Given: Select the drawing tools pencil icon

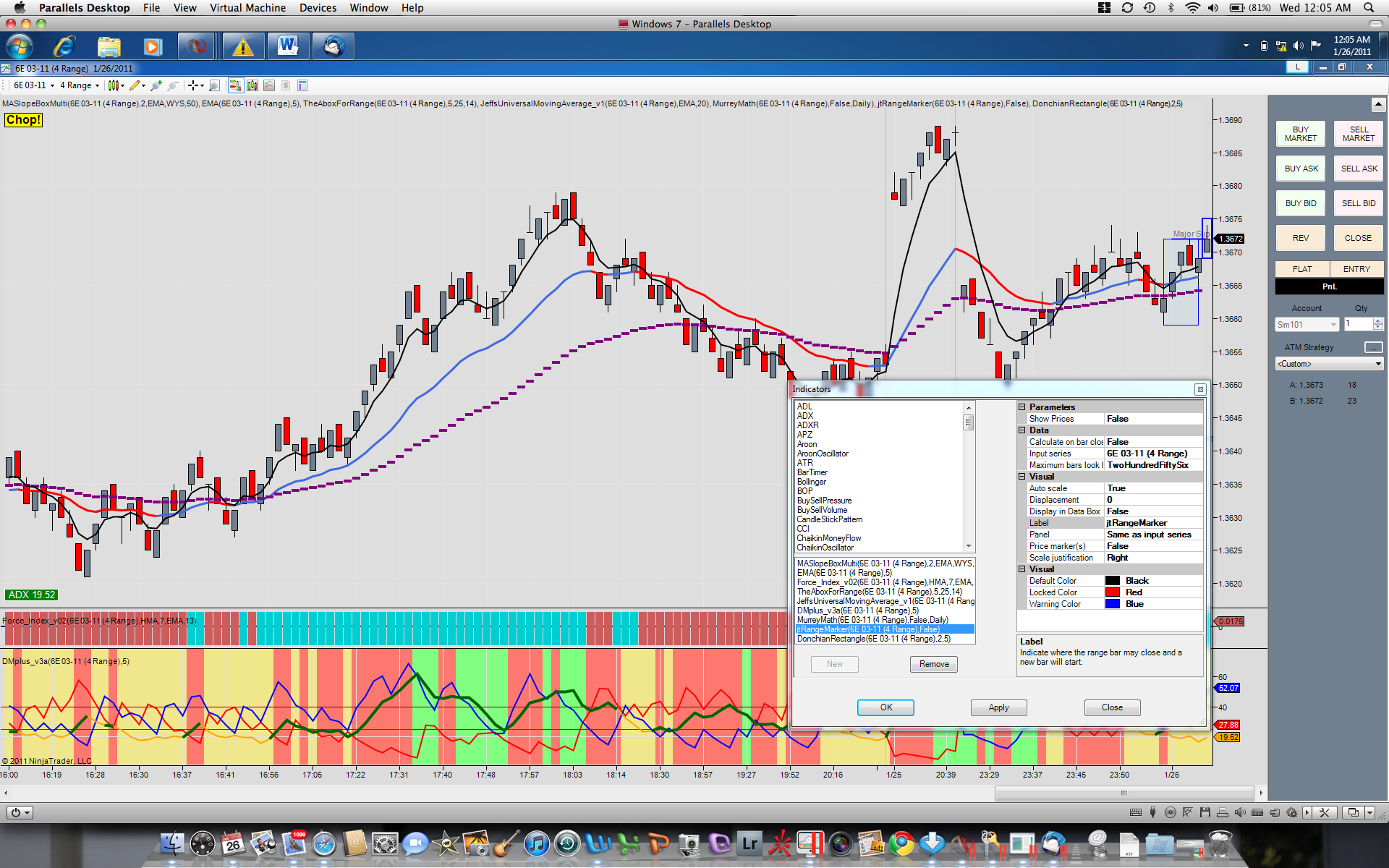Looking at the screenshot, I should coord(135,85).
